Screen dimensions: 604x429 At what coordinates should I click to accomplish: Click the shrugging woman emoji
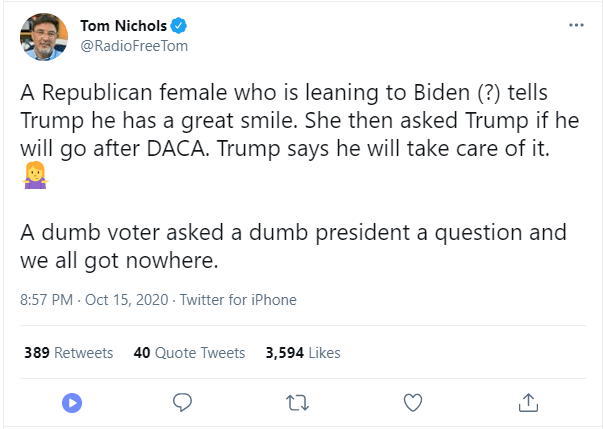(33, 178)
